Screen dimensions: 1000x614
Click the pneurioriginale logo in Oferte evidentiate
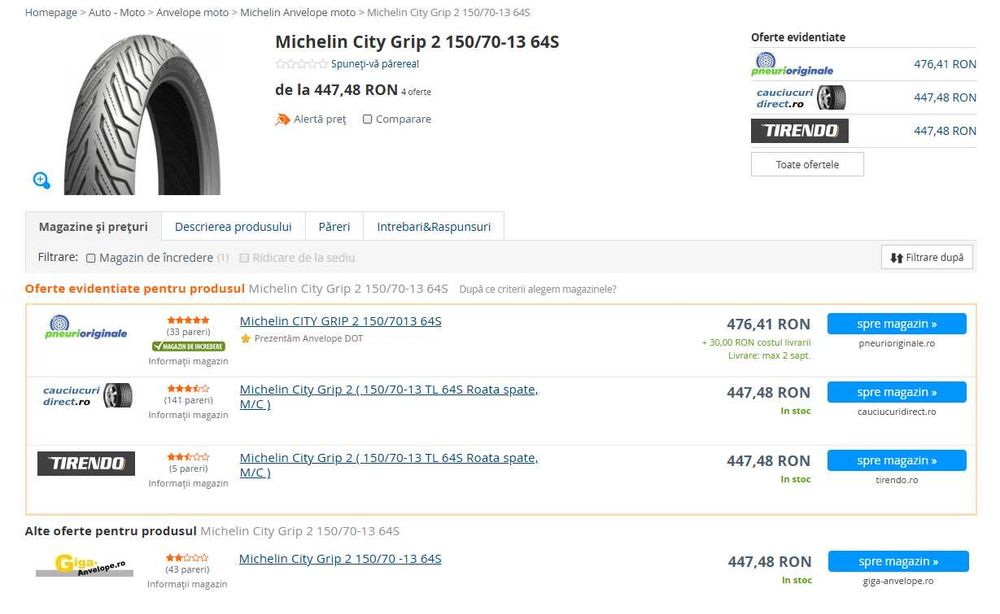pos(792,64)
